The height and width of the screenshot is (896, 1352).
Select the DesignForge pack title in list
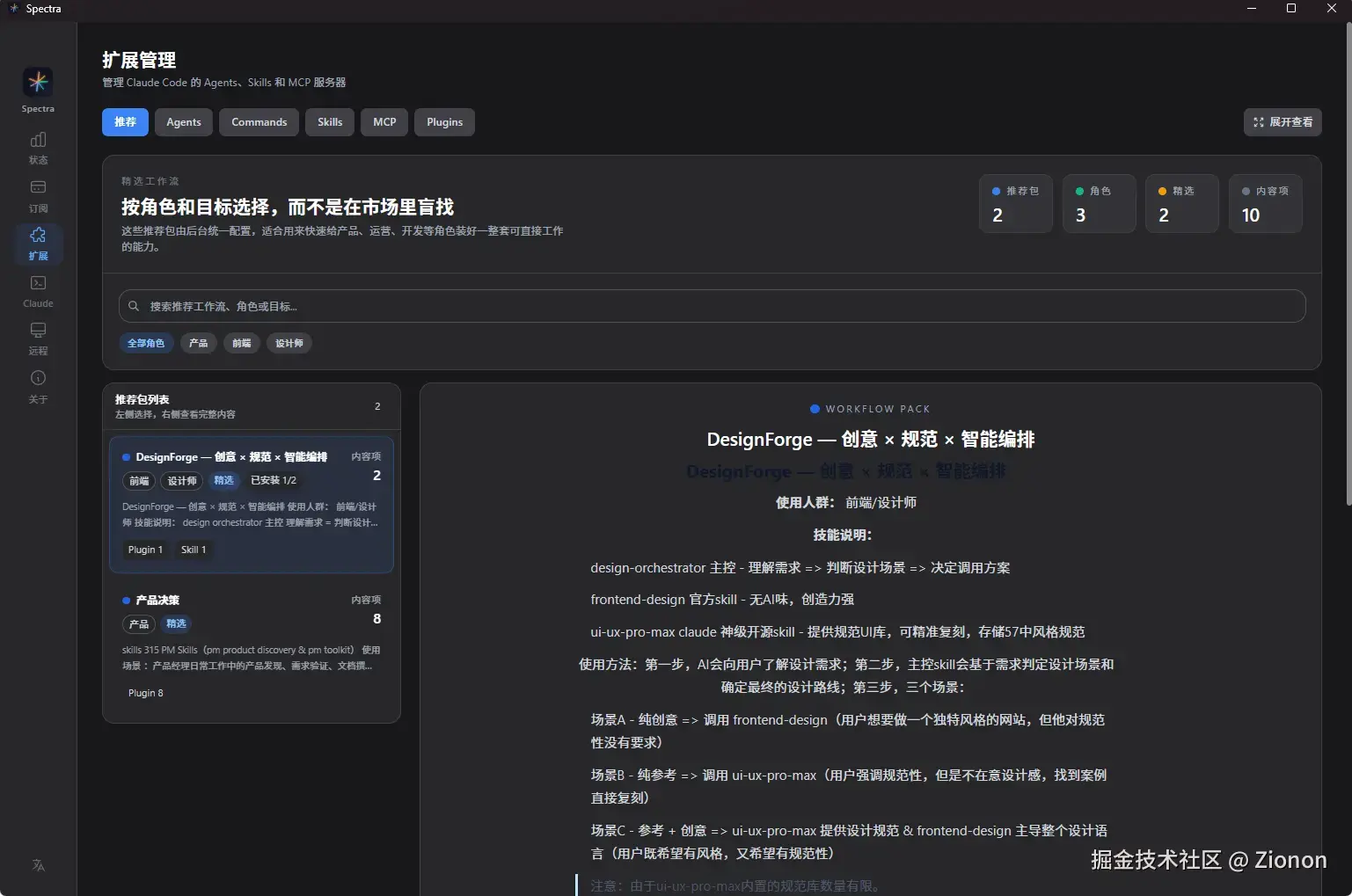click(x=231, y=457)
